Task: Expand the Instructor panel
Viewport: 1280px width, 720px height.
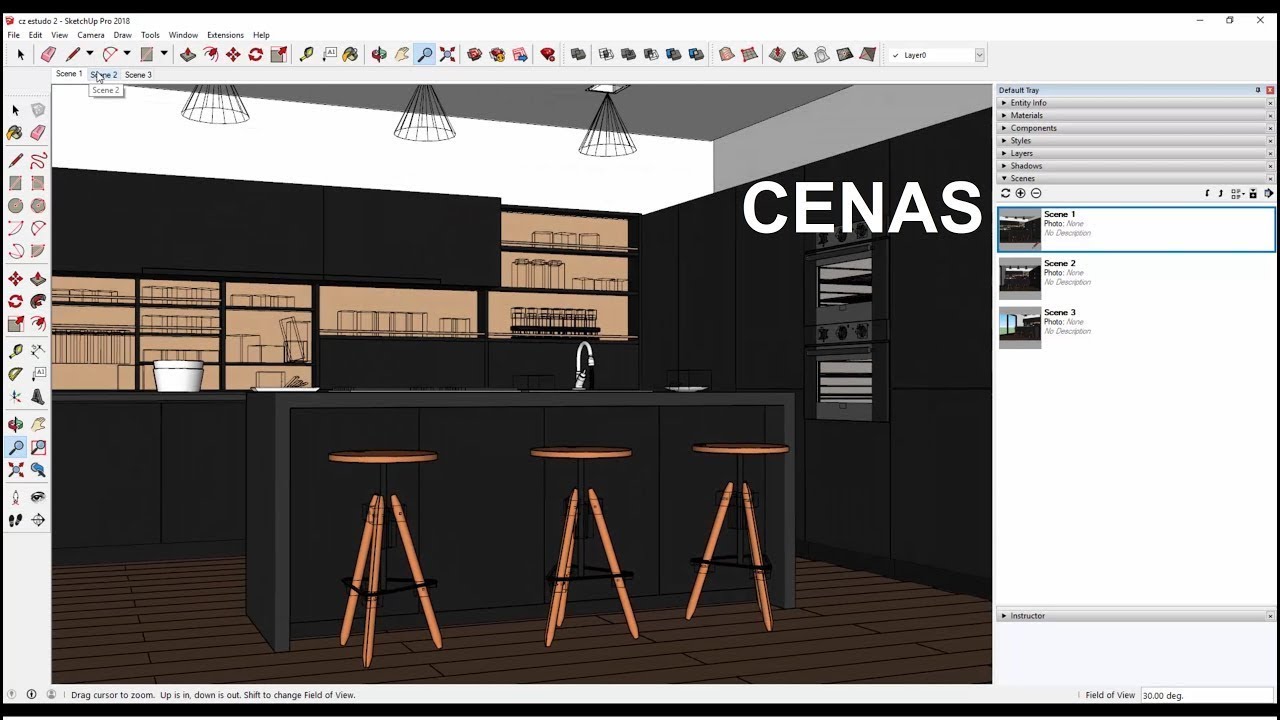Action: coord(1135,616)
